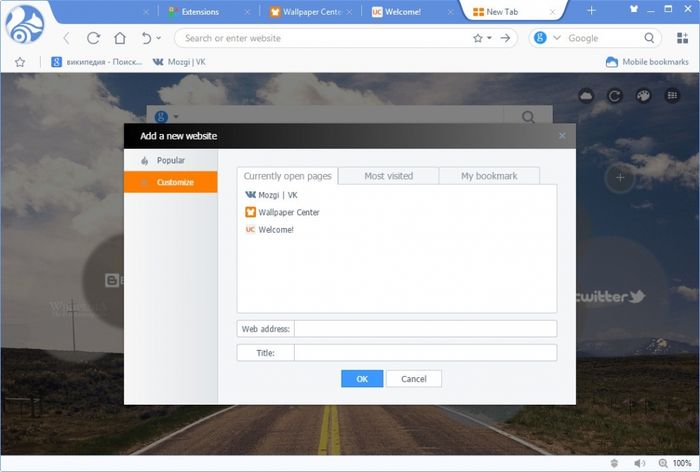Expand the search engine chooser chevron
700x472 pixels.
[x=557, y=38]
